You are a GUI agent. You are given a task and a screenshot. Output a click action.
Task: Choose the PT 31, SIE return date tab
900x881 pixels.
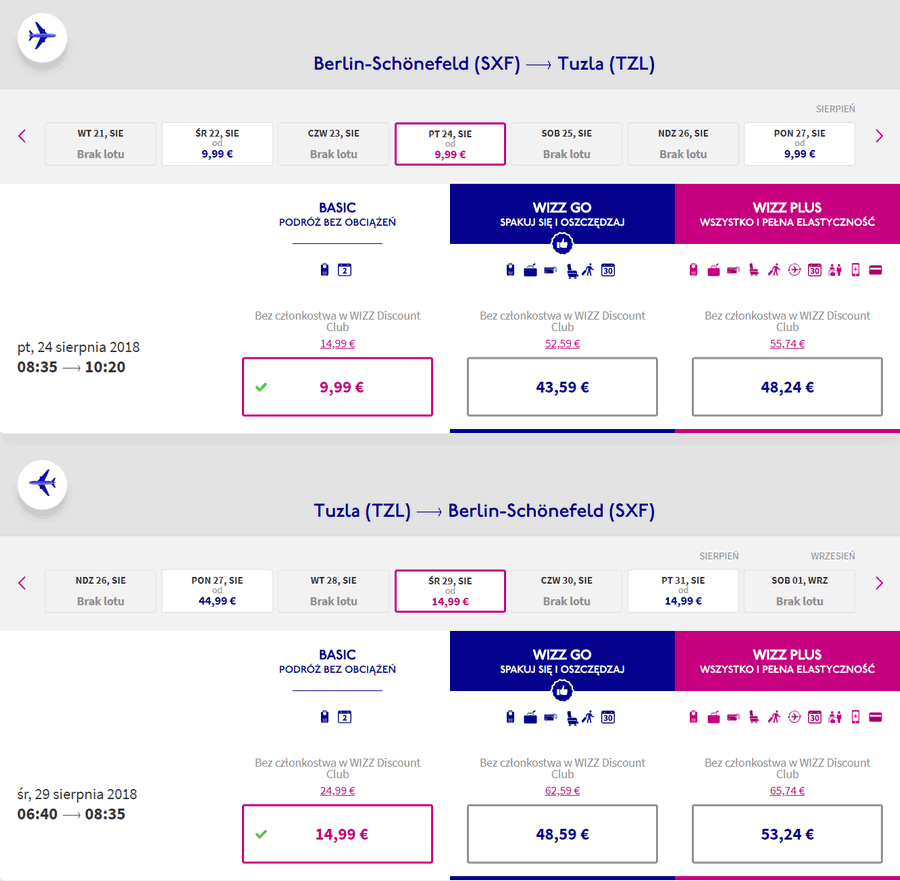pos(683,591)
